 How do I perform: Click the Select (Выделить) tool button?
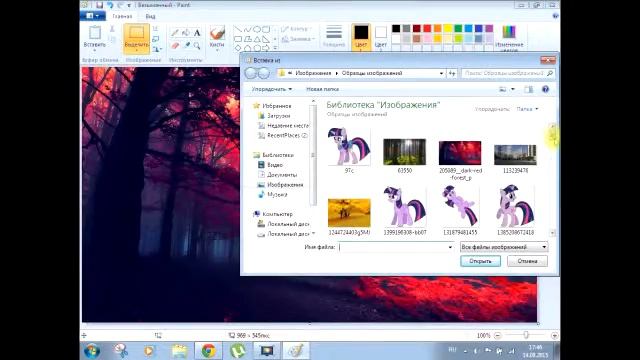tap(136, 38)
